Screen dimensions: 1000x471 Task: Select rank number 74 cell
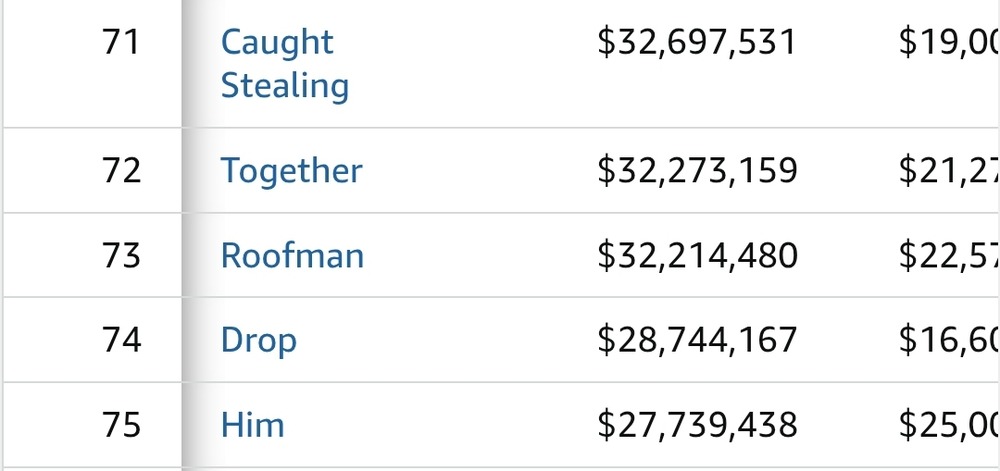pos(121,340)
